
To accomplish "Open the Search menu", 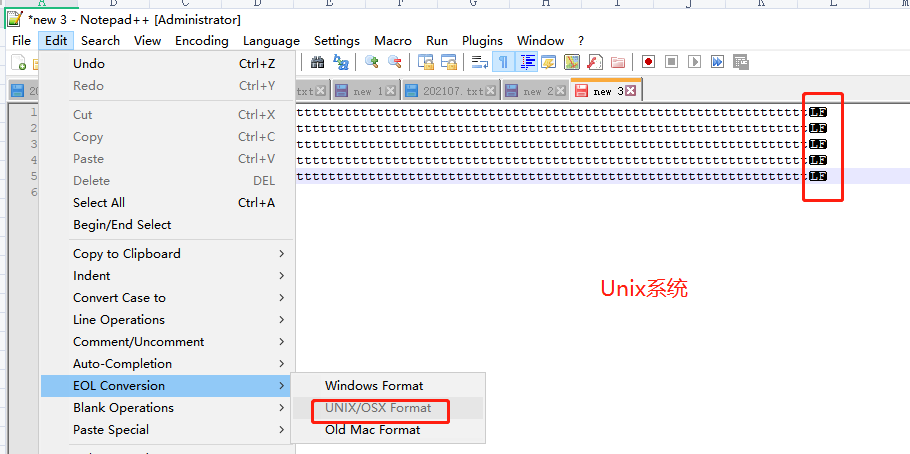I will click(100, 41).
